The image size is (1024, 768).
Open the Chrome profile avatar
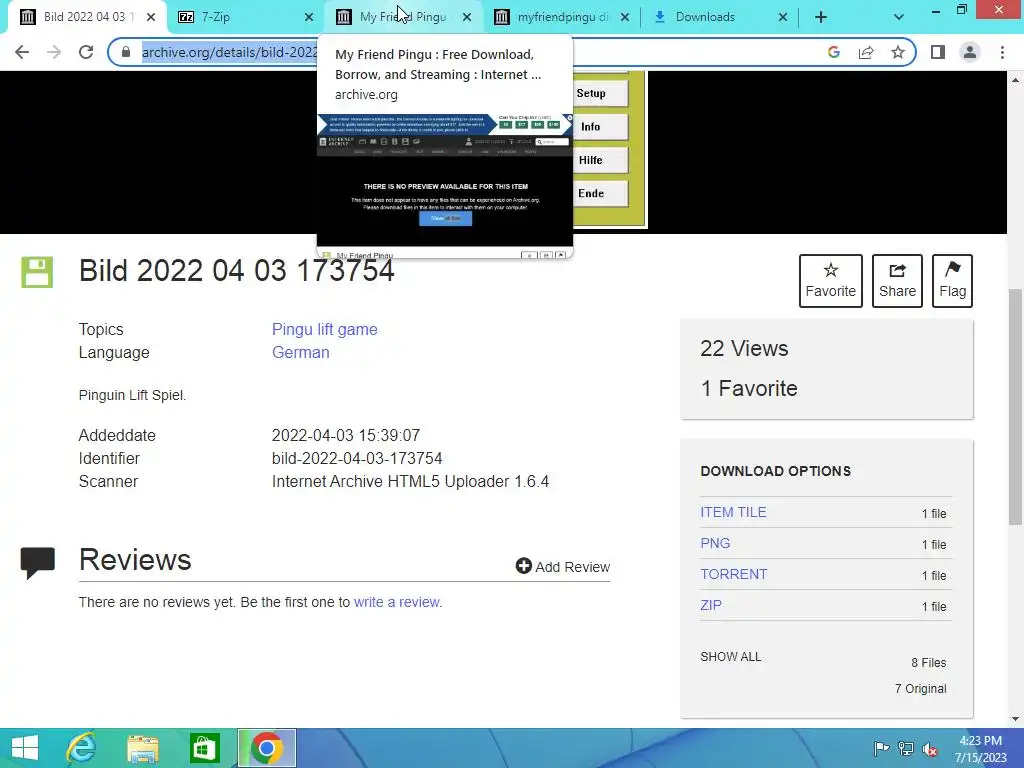970,52
